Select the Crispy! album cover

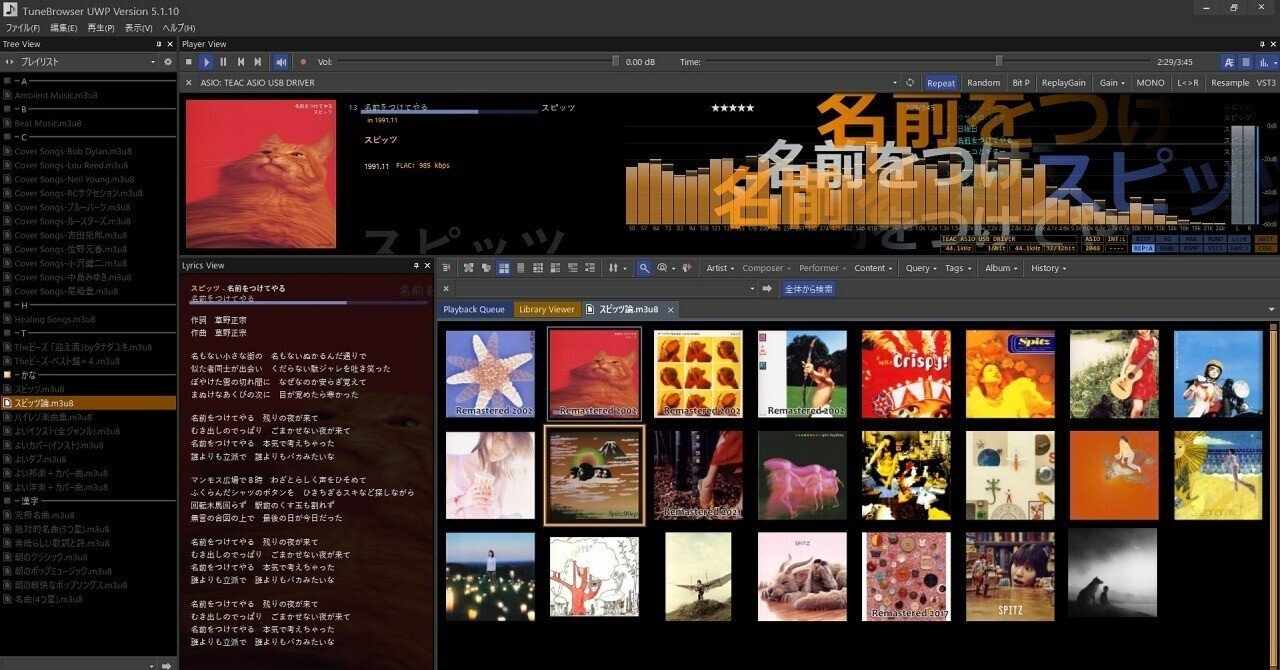coord(906,374)
